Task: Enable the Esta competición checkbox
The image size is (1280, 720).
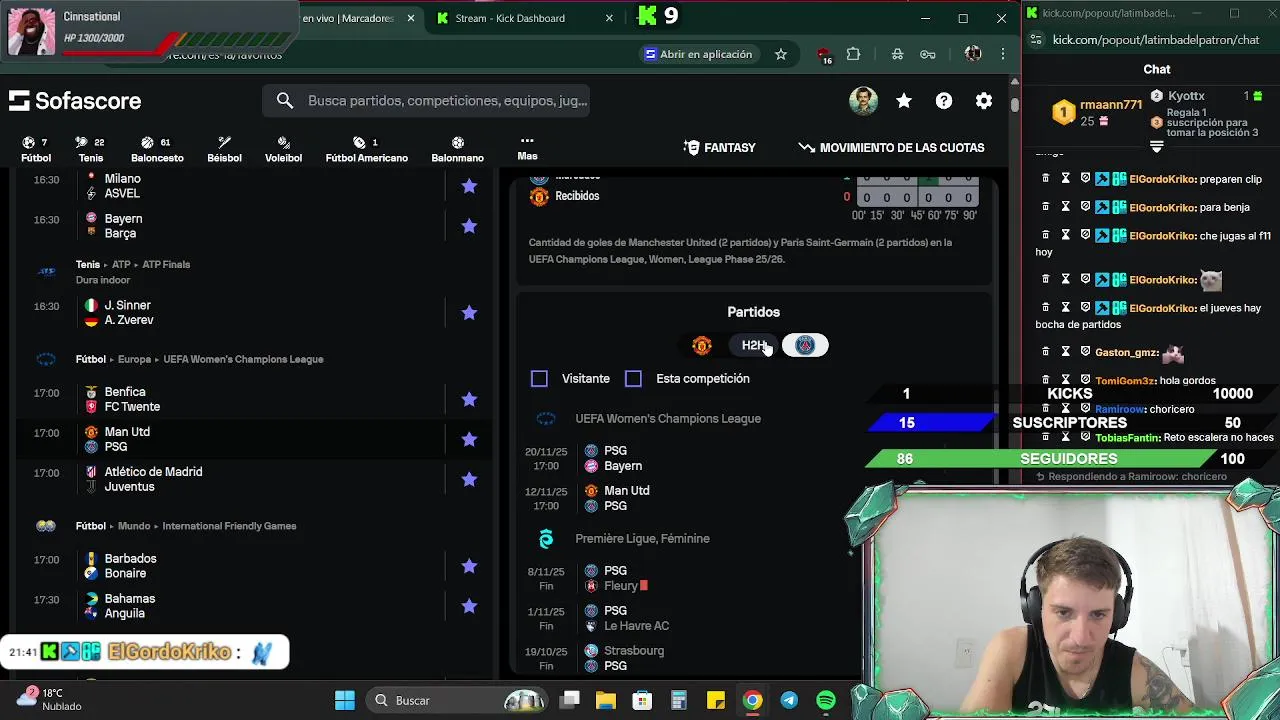Action: [x=633, y=379]
